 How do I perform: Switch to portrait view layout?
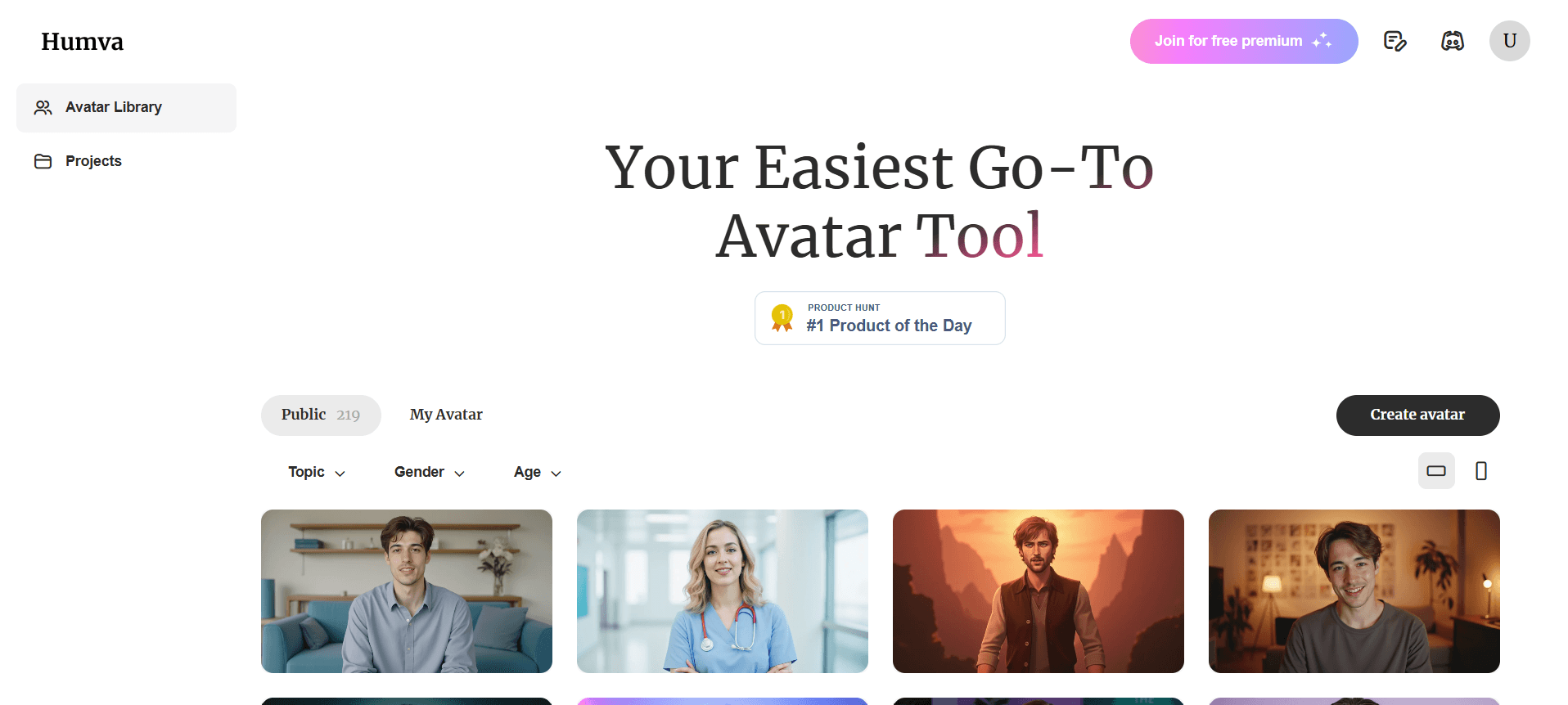pos(1481,471)
